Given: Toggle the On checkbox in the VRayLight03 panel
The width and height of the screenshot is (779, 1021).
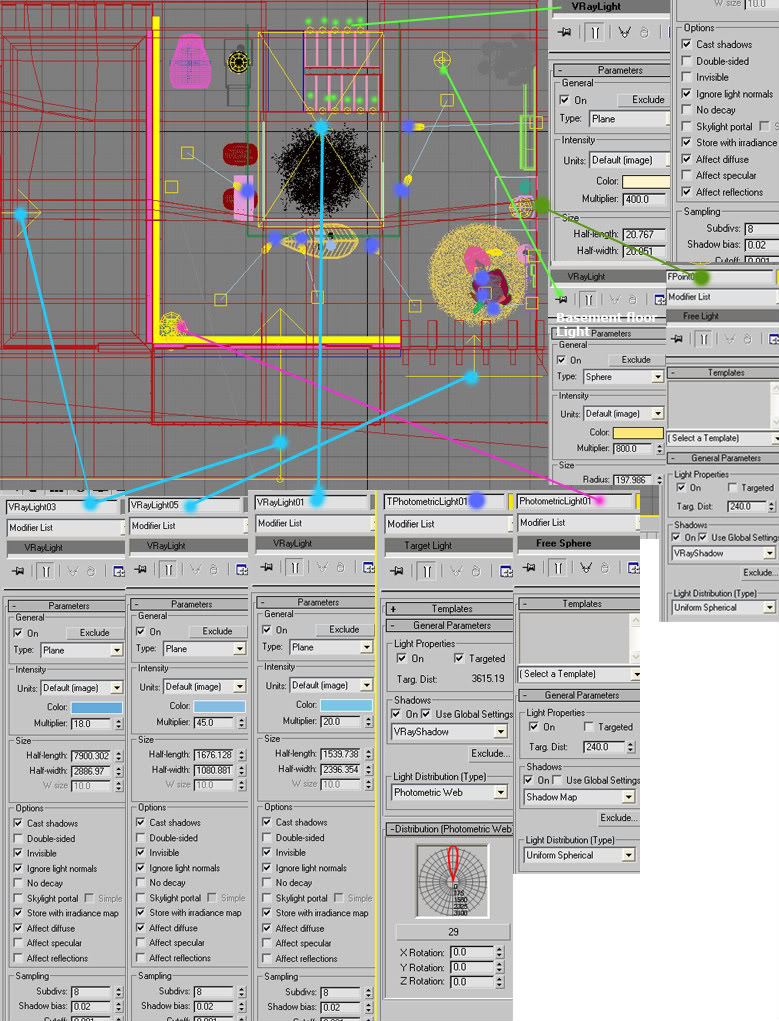Looking at the screenshot, I should click(18, 633).
